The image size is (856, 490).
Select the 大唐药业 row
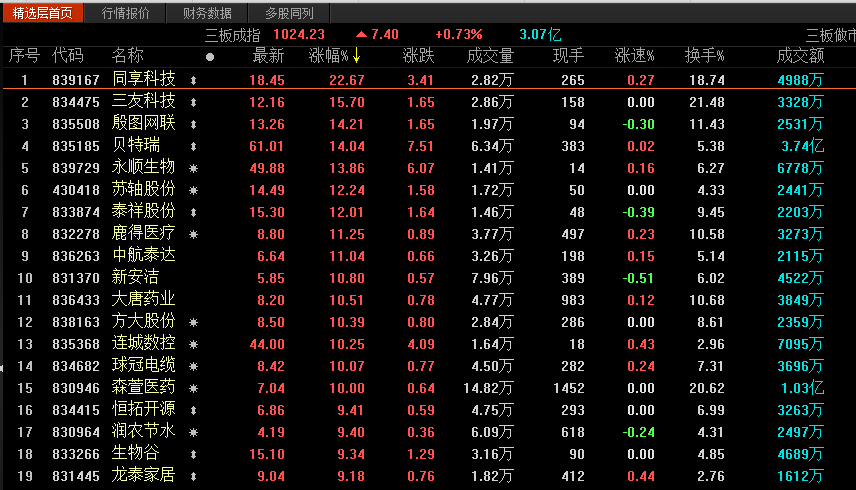(x=143, y=299)
